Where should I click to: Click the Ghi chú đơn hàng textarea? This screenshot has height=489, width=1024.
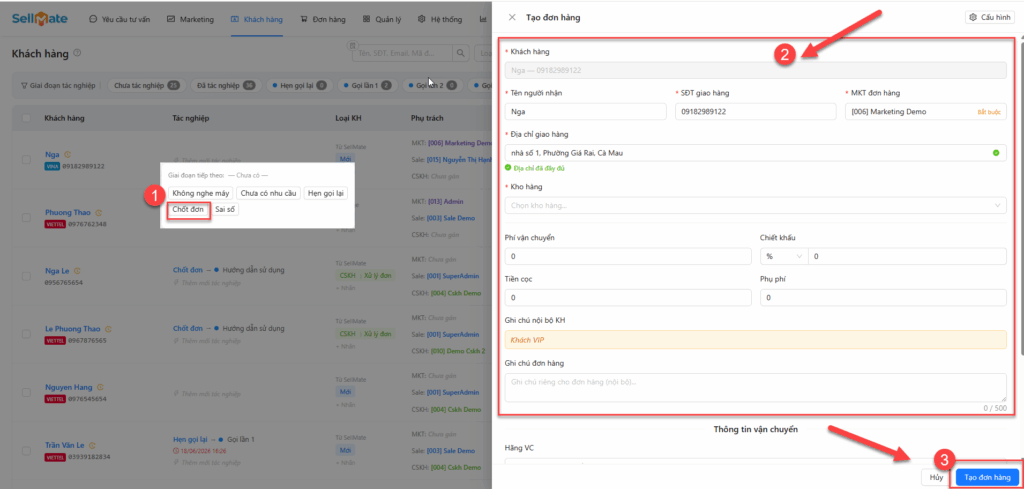coord(756,387)
